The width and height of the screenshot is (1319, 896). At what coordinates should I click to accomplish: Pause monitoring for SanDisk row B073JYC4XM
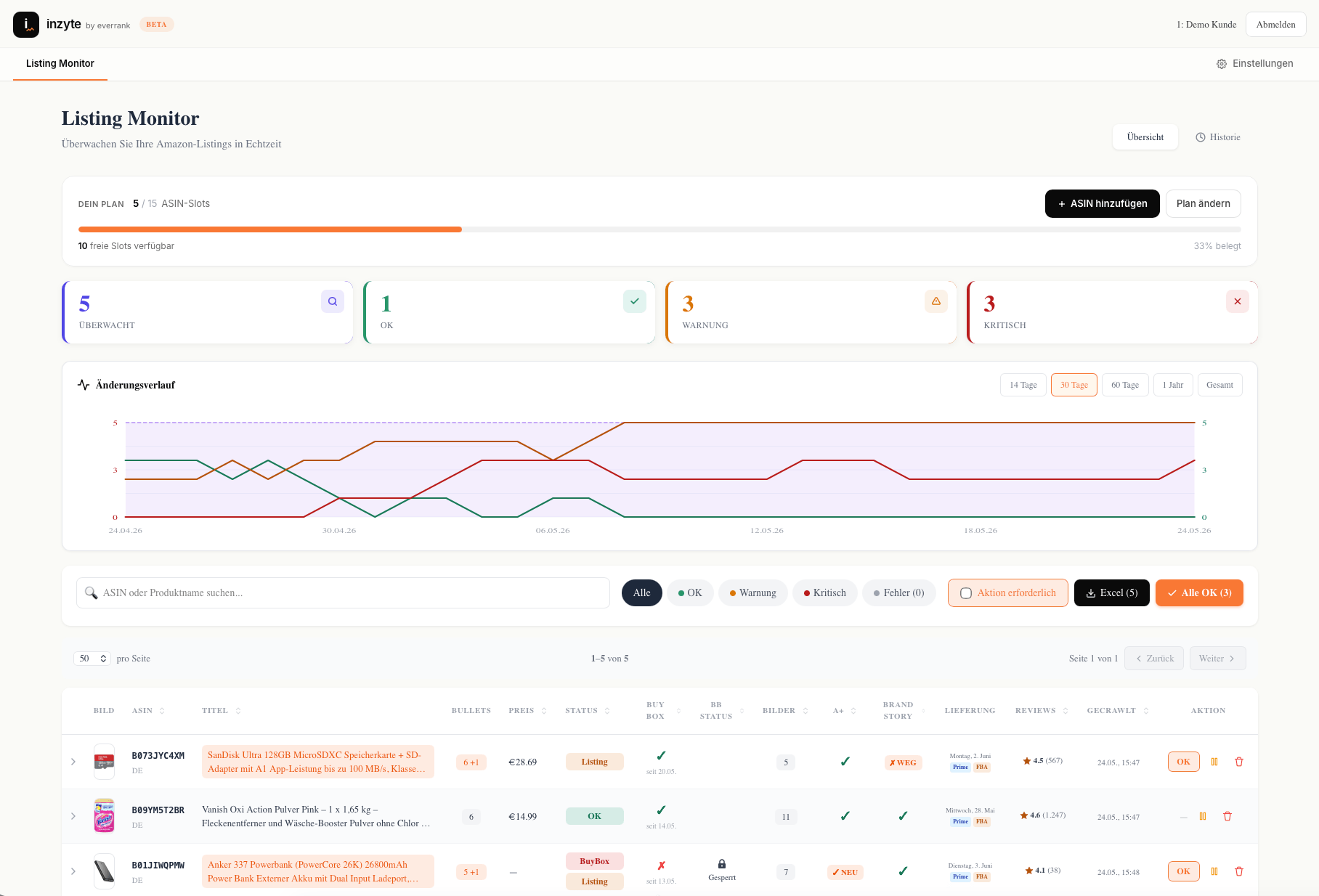coord(1214,762)
